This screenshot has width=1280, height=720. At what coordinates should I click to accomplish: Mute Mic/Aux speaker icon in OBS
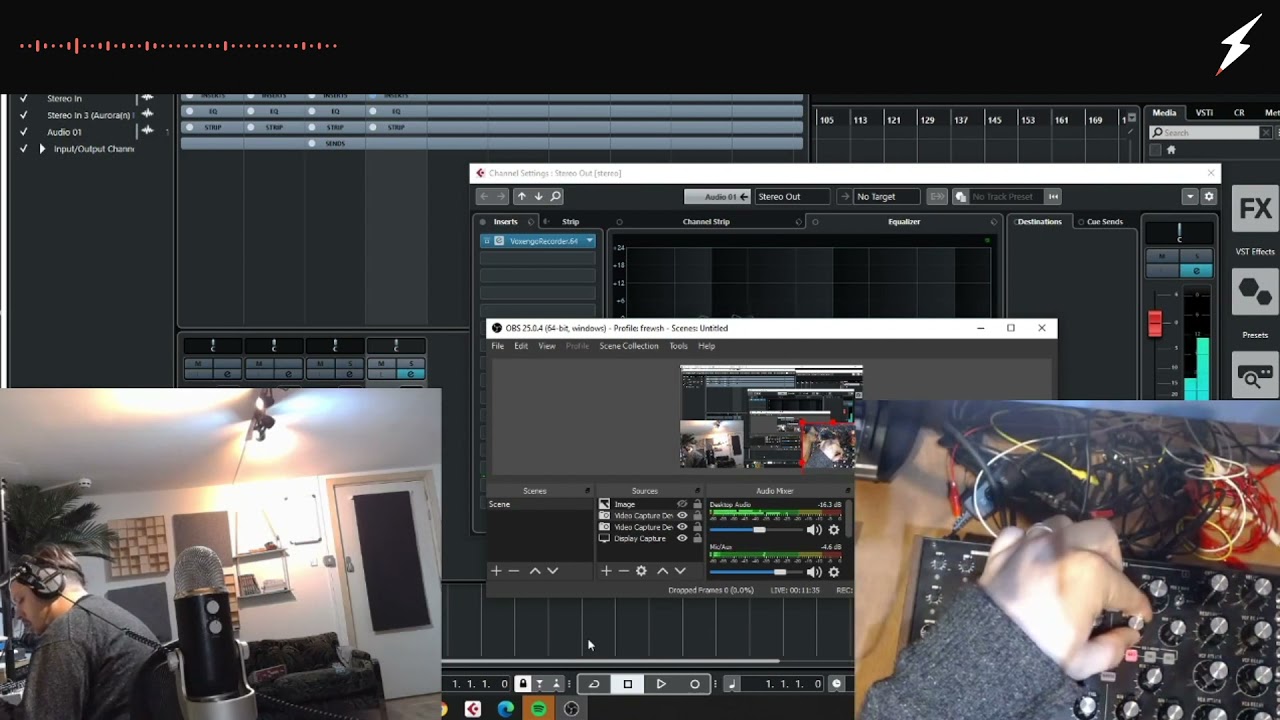[814, 573]
